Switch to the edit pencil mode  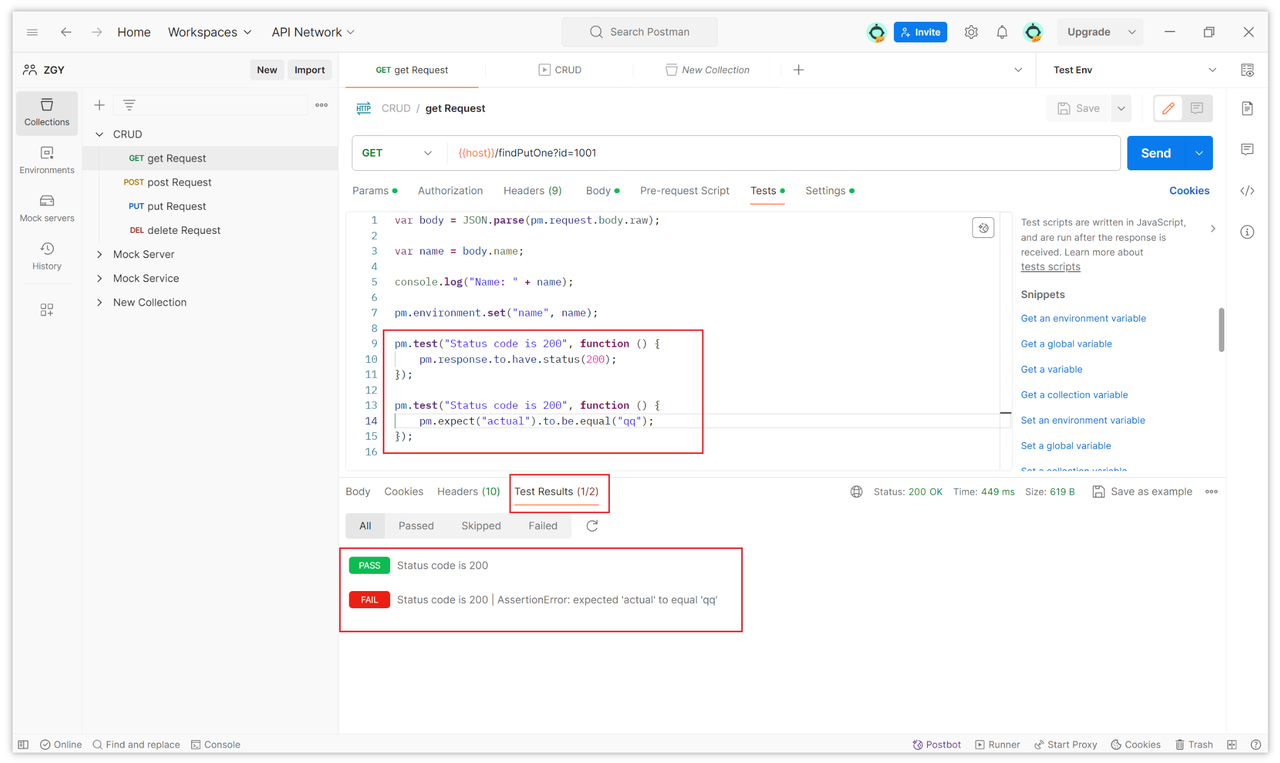click(x=1168, y=108)
